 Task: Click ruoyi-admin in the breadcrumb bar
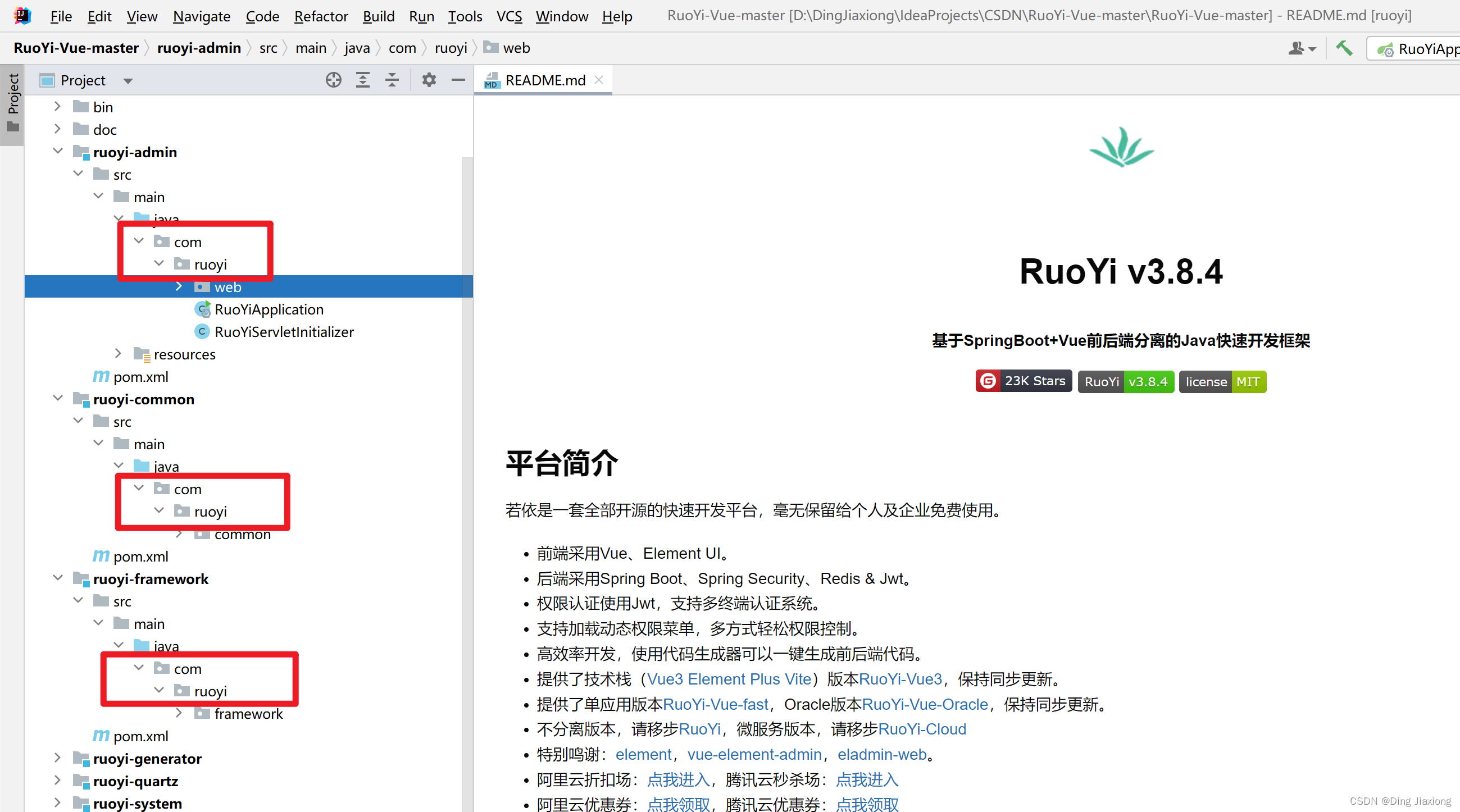click(199, 48)
